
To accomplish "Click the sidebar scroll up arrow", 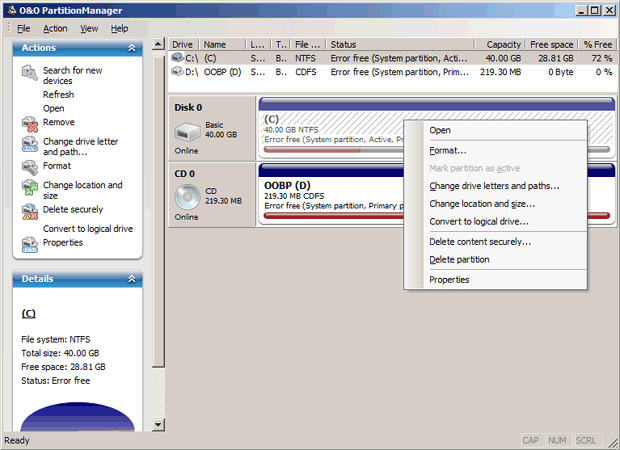I will [x=158, y=44].
